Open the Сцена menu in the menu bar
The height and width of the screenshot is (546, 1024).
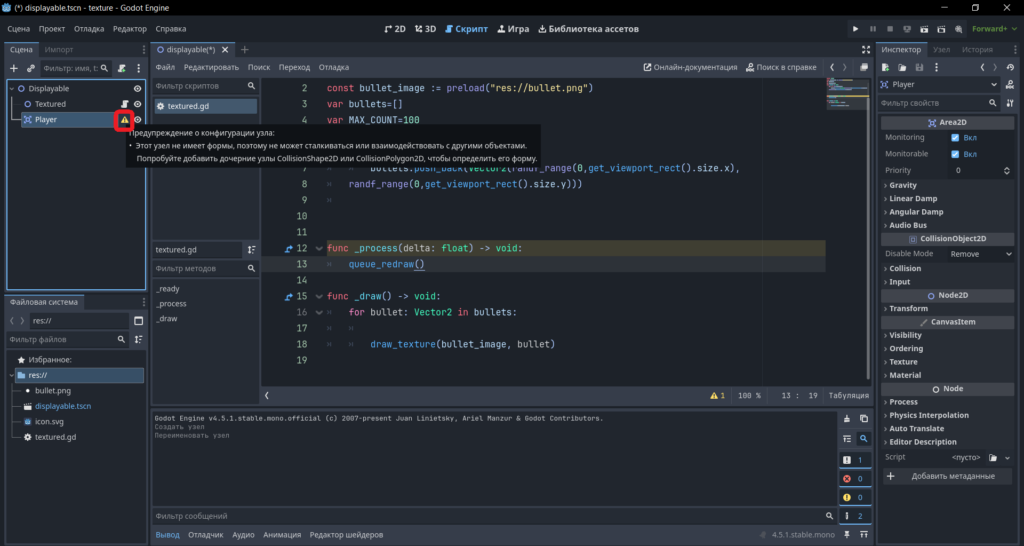[18, 29]
